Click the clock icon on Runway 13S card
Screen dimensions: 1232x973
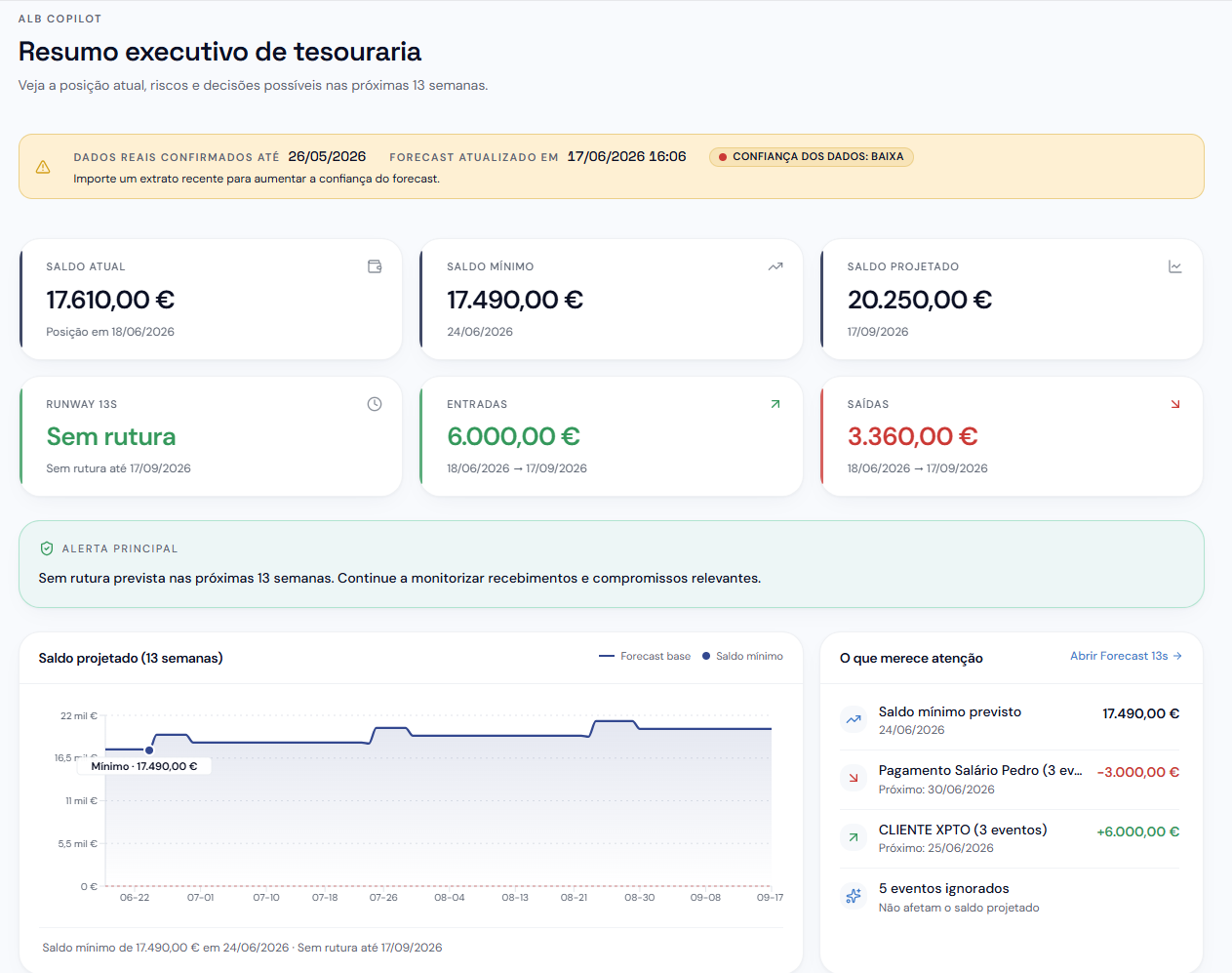[375, 404]
